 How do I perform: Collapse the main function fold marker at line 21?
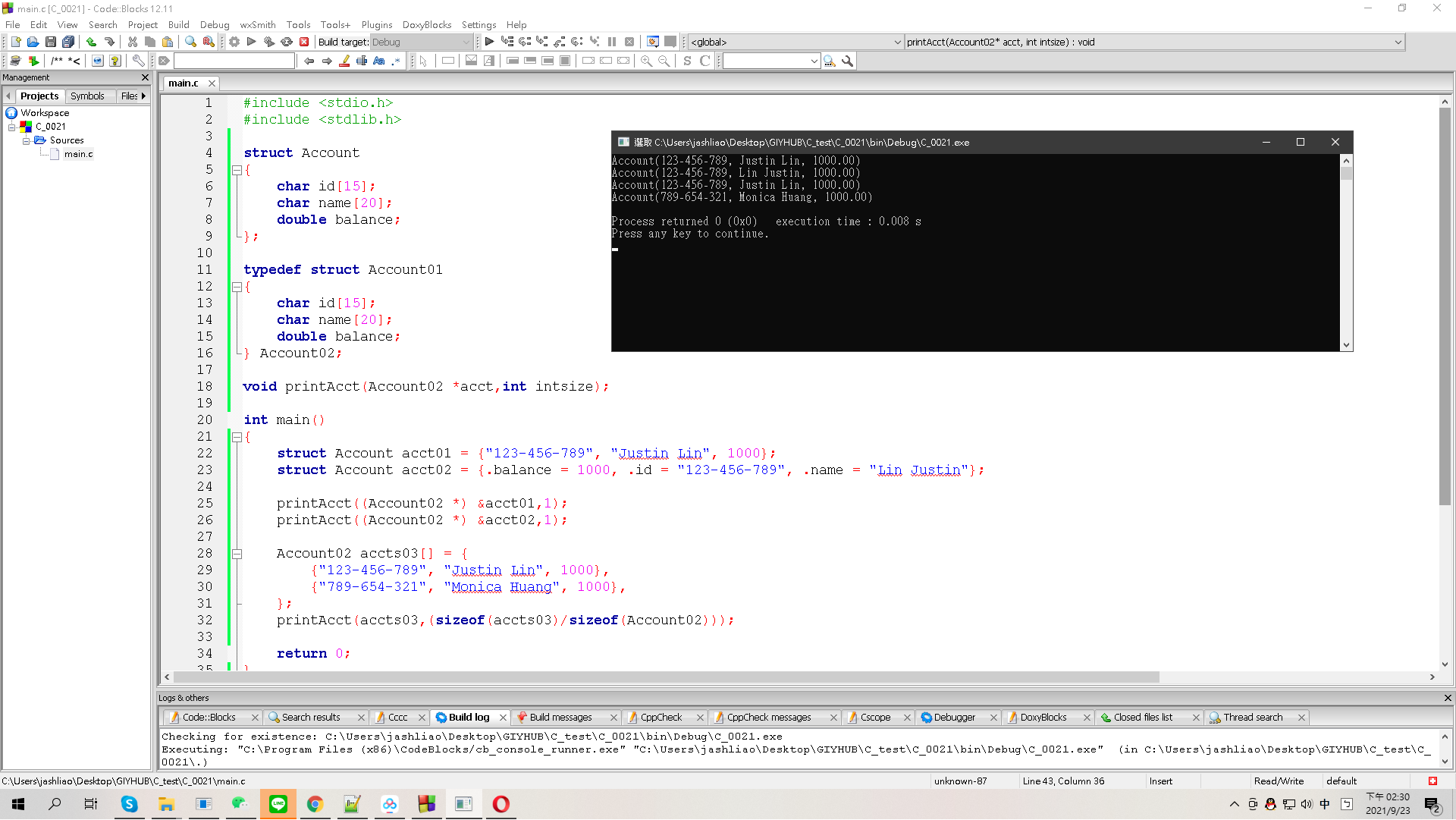coord(237,438)
